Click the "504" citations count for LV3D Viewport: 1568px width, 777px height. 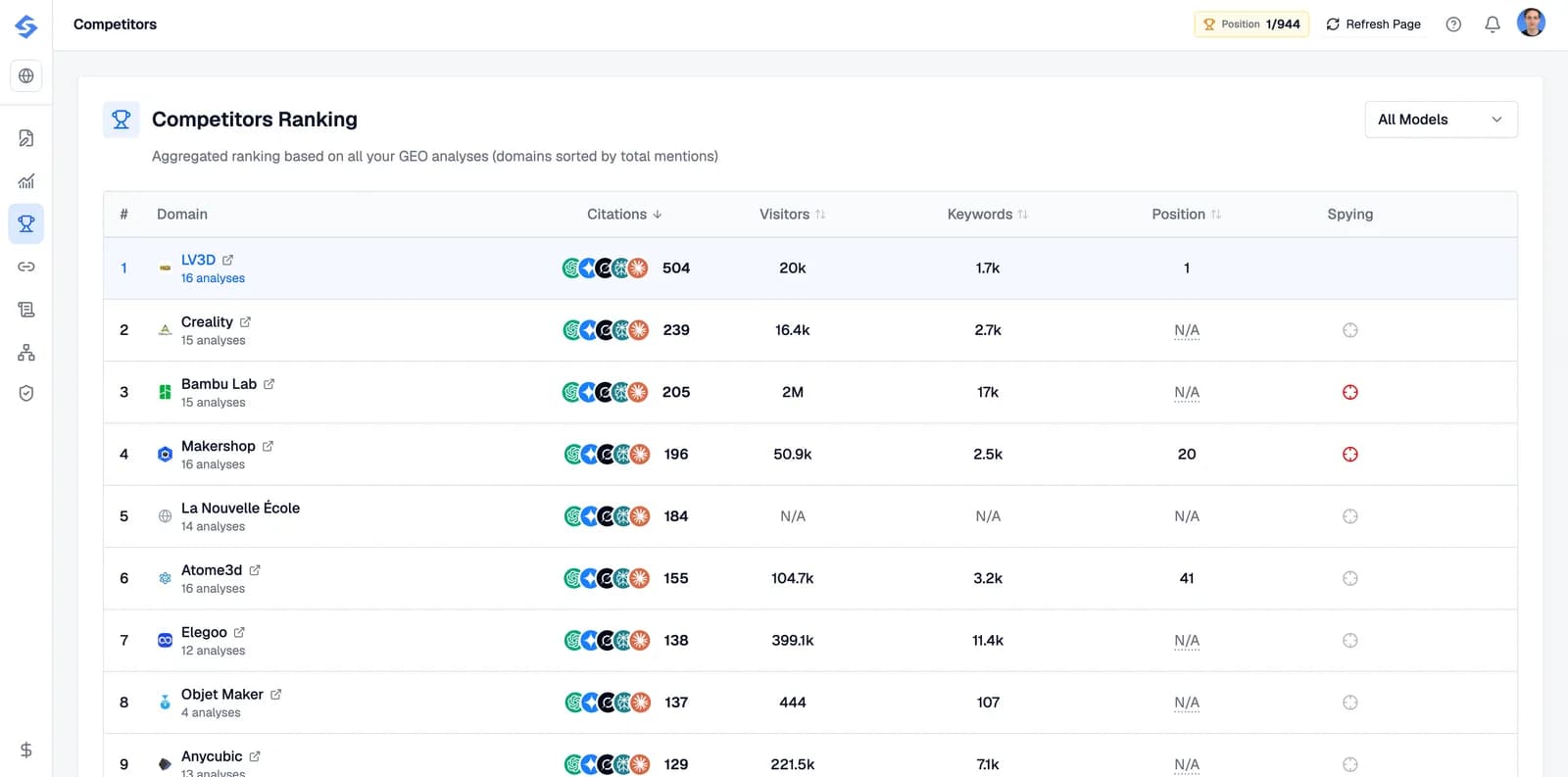(676, 267)
